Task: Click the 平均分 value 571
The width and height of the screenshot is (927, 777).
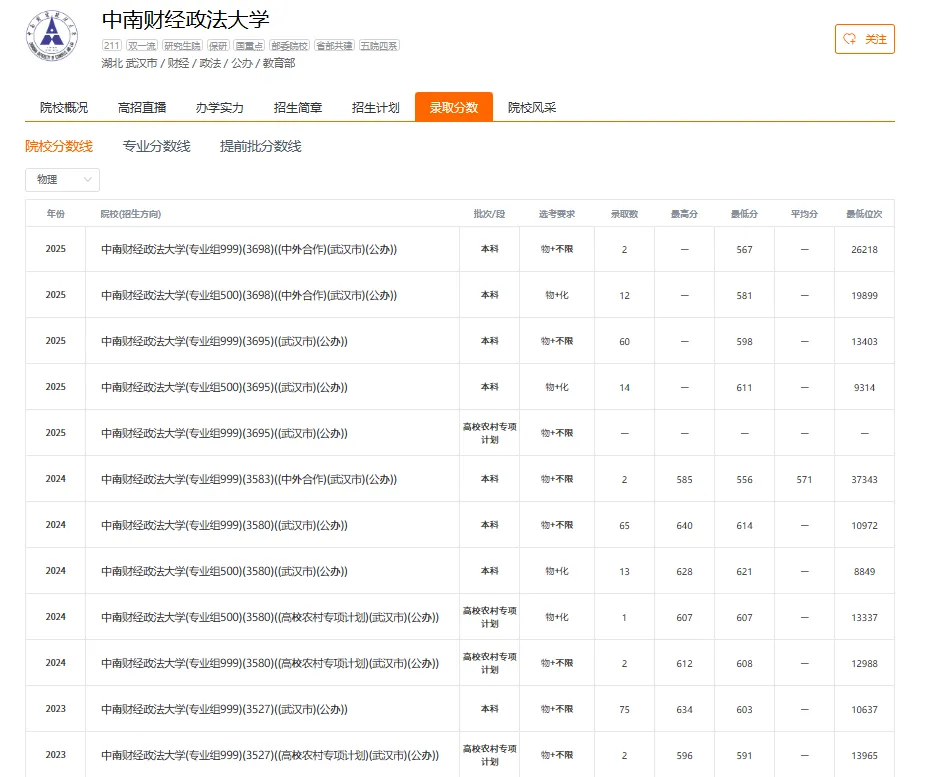Action: pos(804,480)
